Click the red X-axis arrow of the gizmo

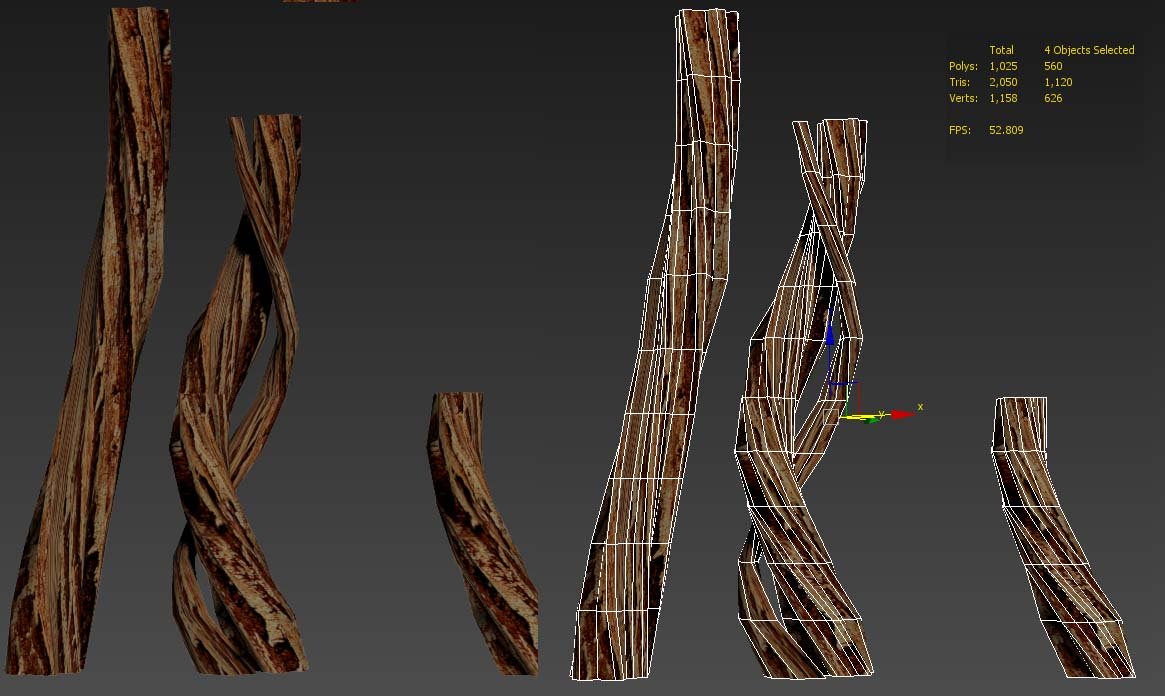pyautogui.click(x=902, y=414)
